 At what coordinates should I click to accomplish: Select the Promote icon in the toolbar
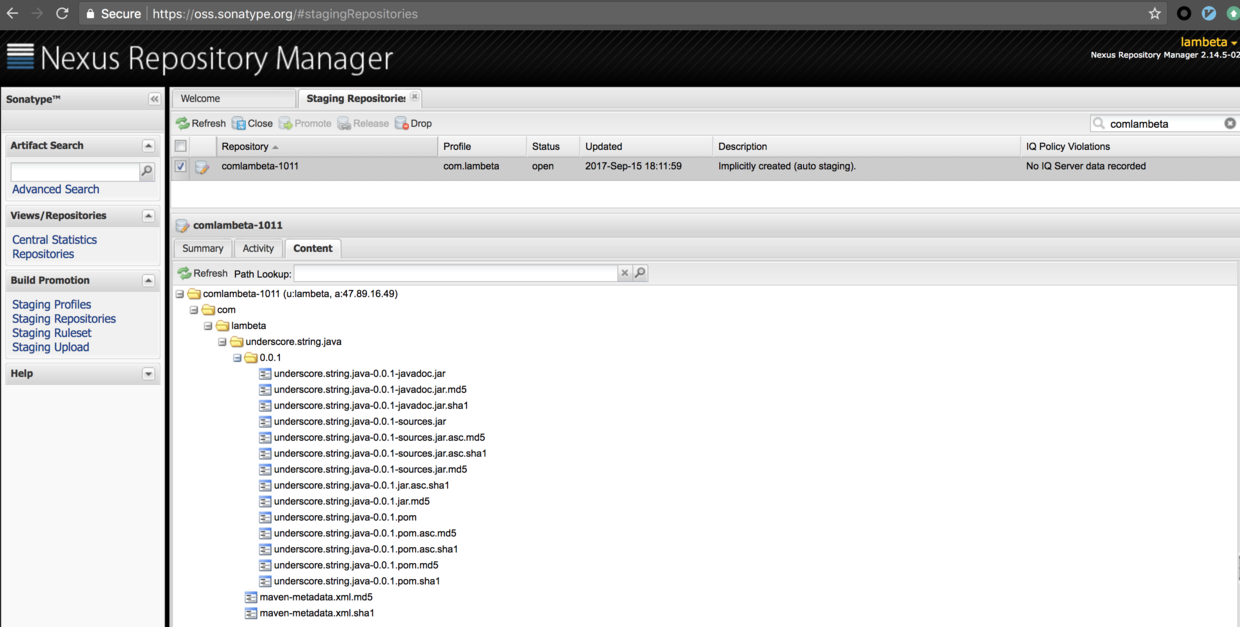[x=285, y=123]
